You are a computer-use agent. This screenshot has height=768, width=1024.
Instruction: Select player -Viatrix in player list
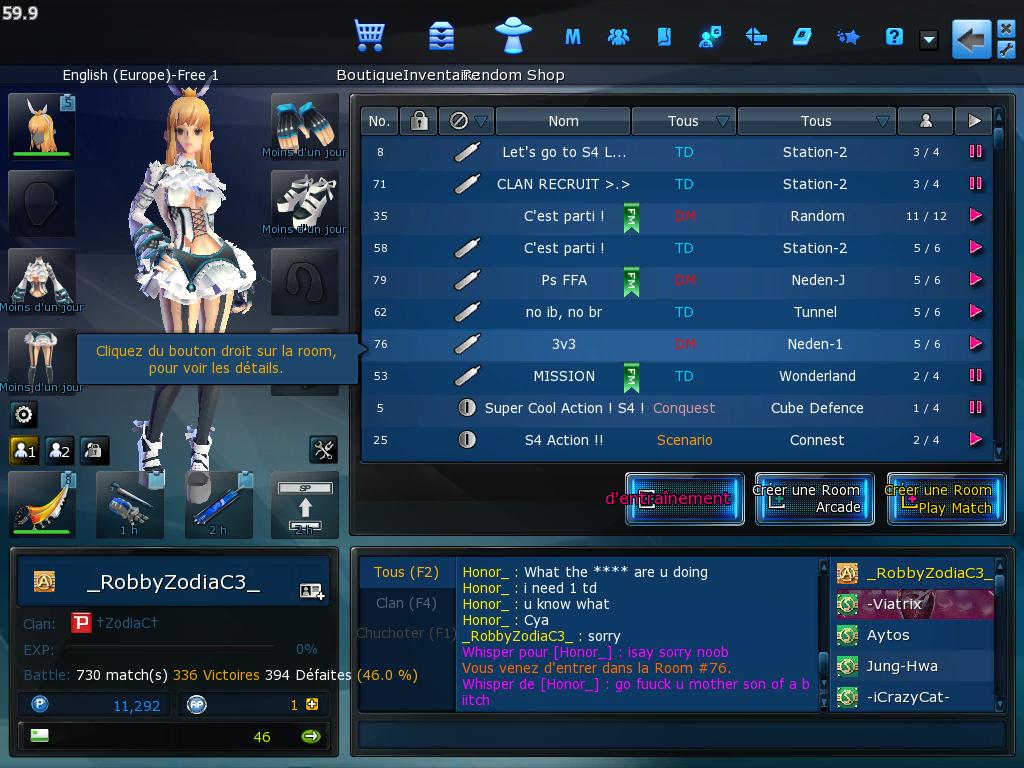coord(914,604)
